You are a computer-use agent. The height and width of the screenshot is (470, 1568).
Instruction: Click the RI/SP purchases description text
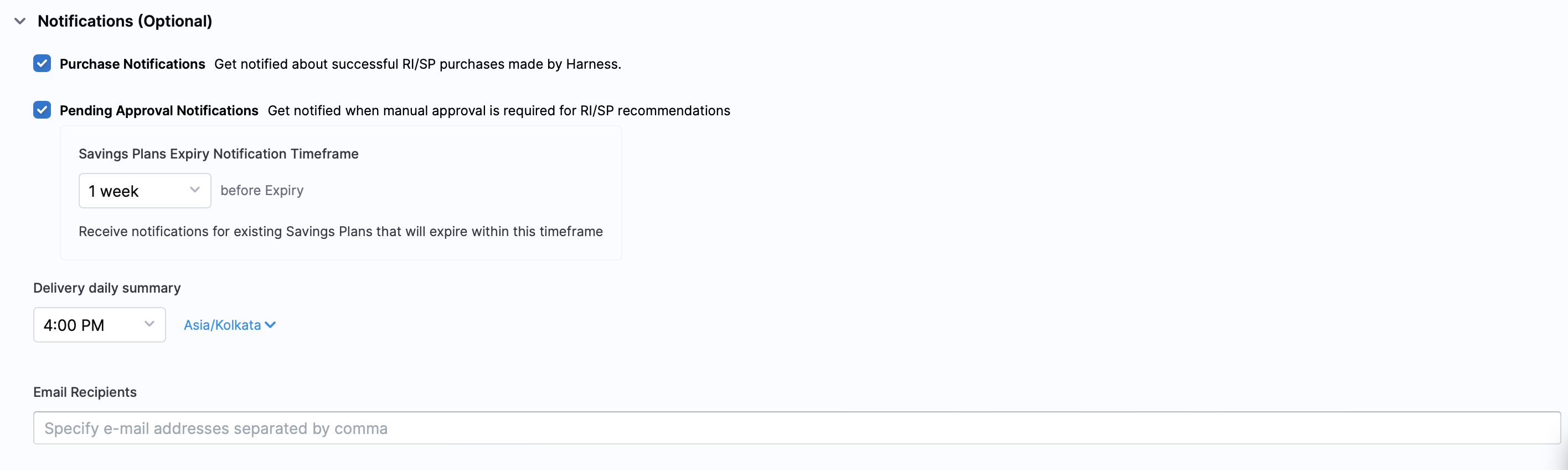point(417,64)
